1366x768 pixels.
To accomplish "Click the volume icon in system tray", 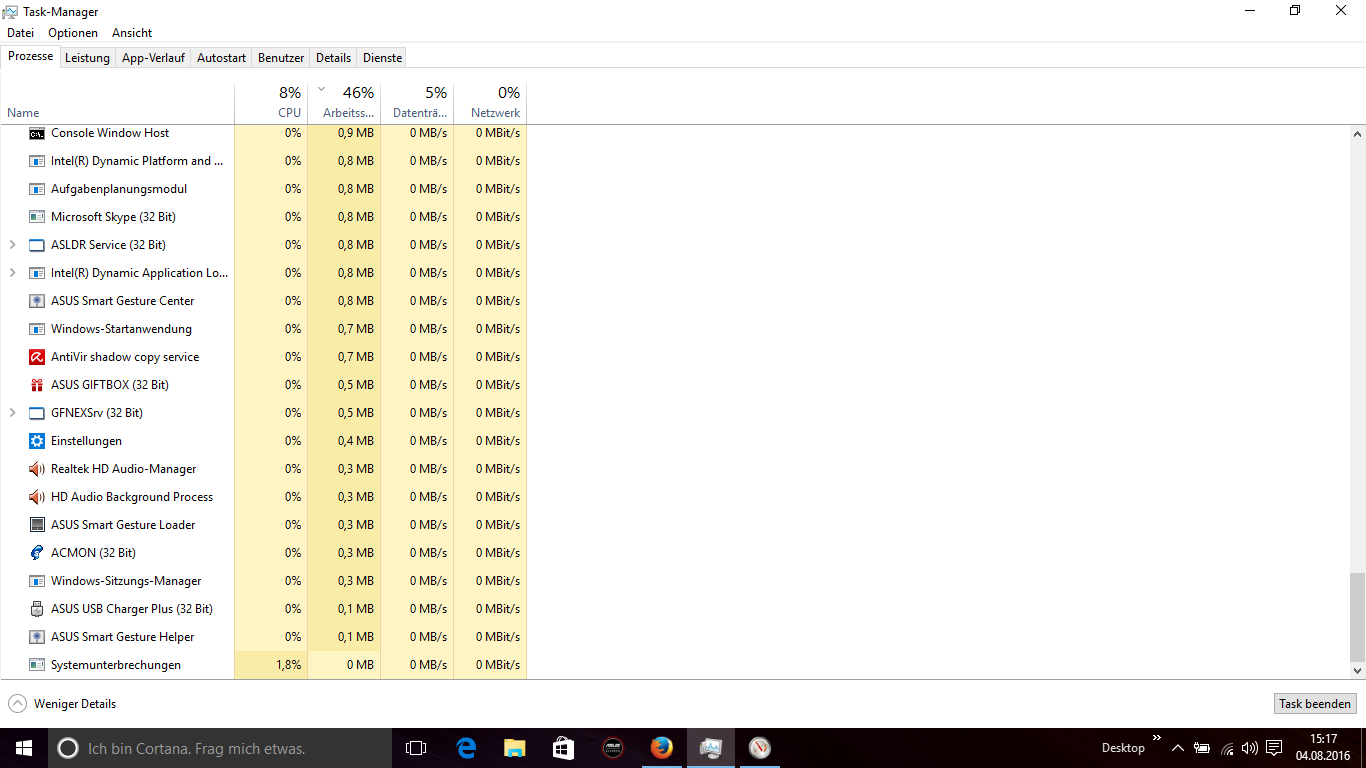I will (1250, 748).
